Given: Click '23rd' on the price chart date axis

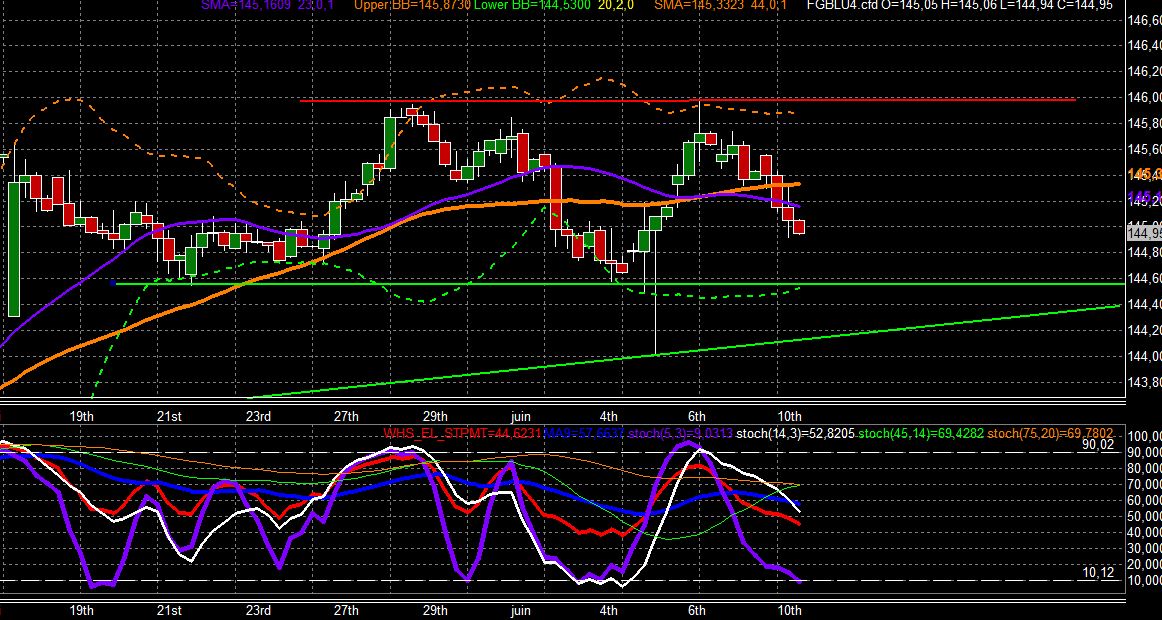Looking at the screenshot, I should (x=257, y=416).
